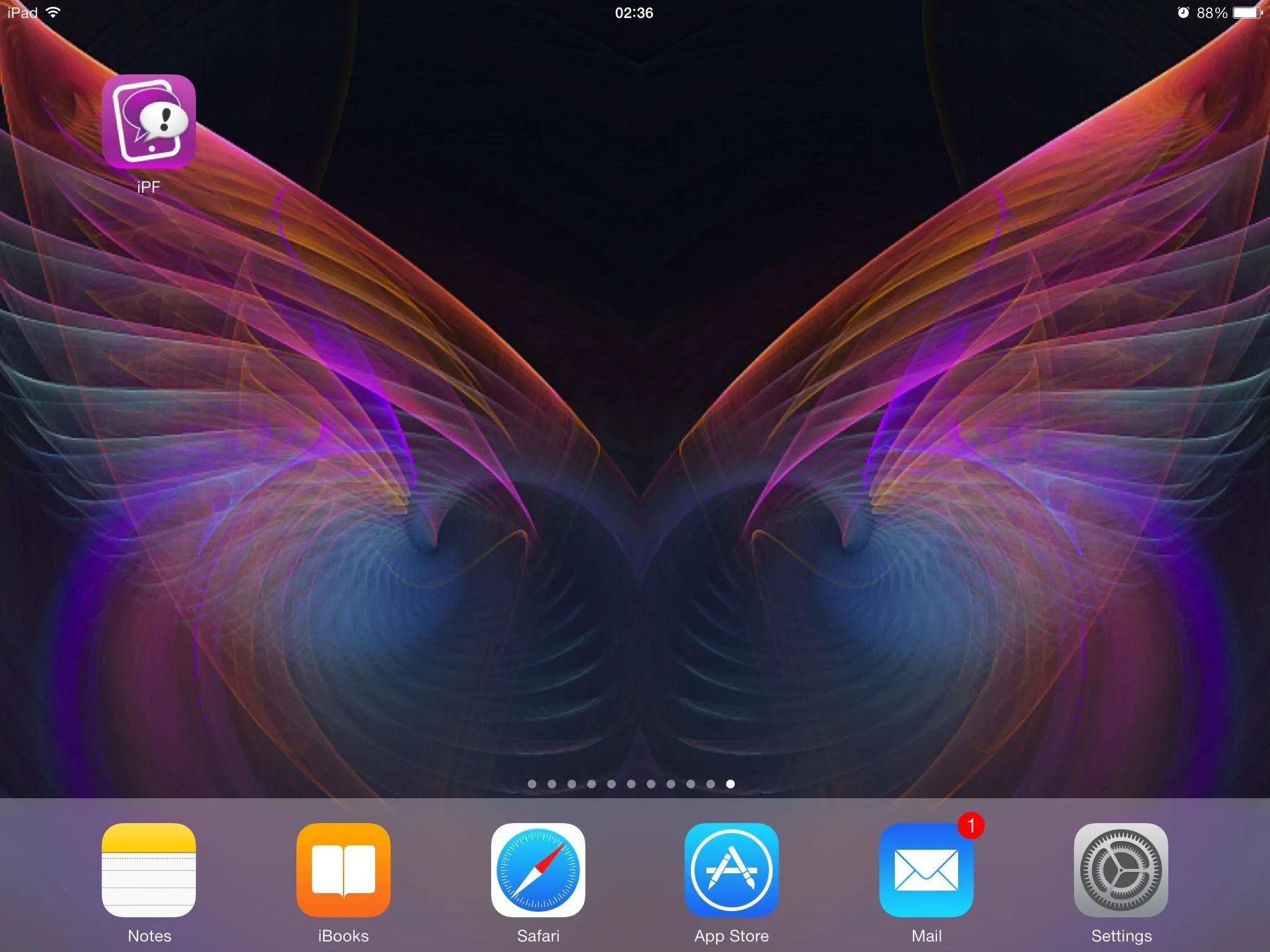Image resolution: width=1270 pixels, height=952 pixels.
Task: Open the iPF app icon
Action: (x=149, y=121)
